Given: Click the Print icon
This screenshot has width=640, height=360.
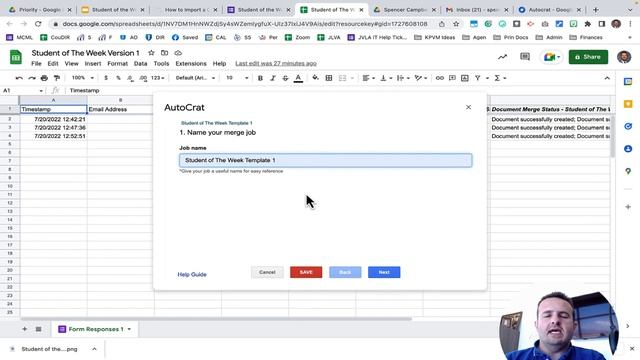Looking at the screenshot, I should 44,78.
